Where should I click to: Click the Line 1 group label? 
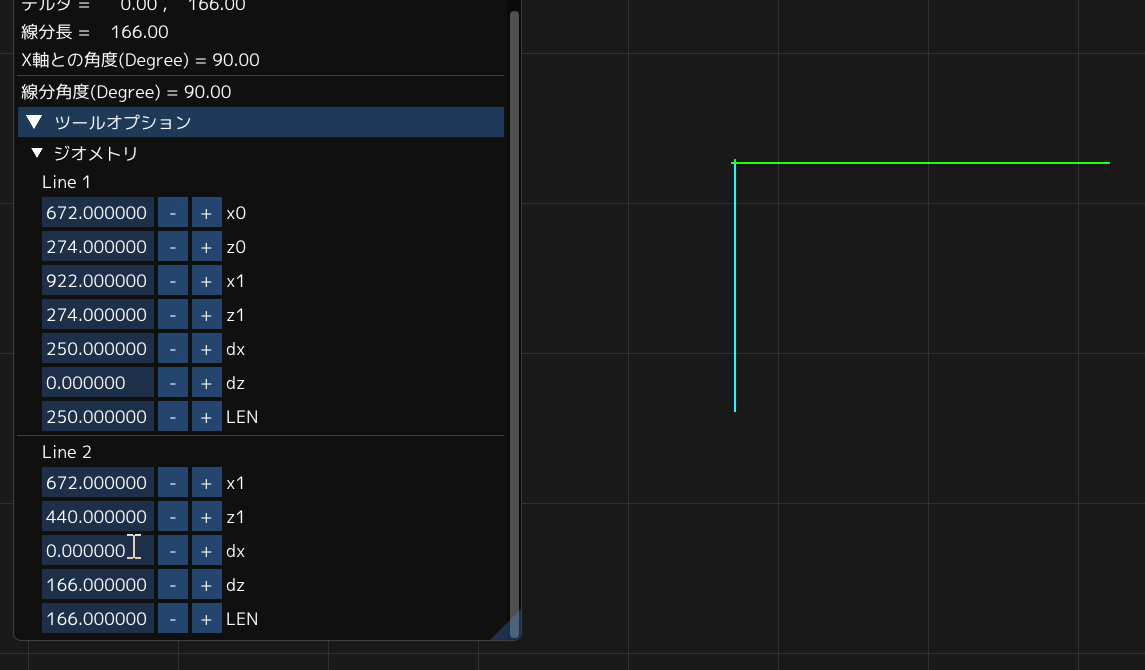click(66, 182)
